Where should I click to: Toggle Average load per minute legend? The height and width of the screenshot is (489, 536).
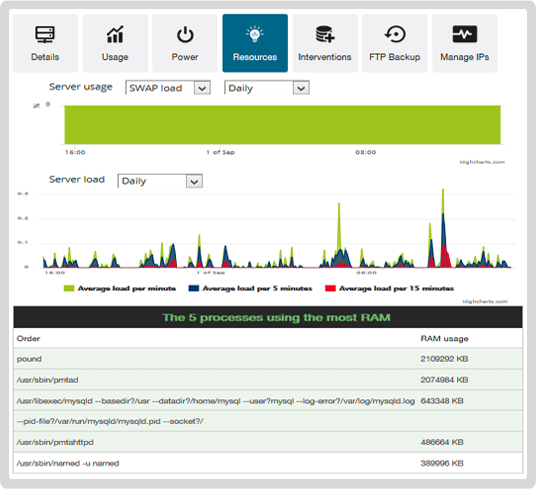[120, 288]
